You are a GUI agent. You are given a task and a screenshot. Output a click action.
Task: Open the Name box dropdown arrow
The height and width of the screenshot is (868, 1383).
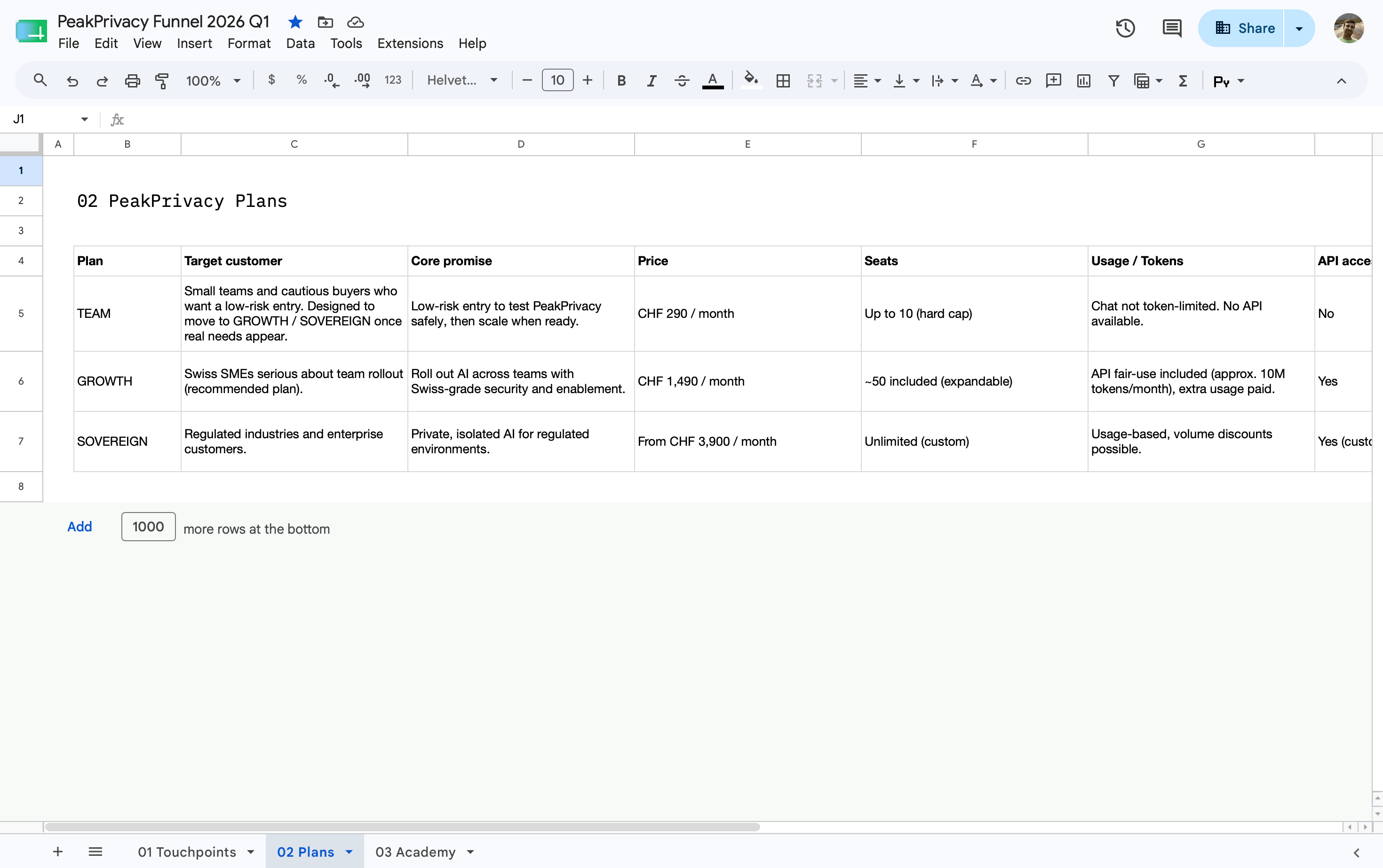84,119
